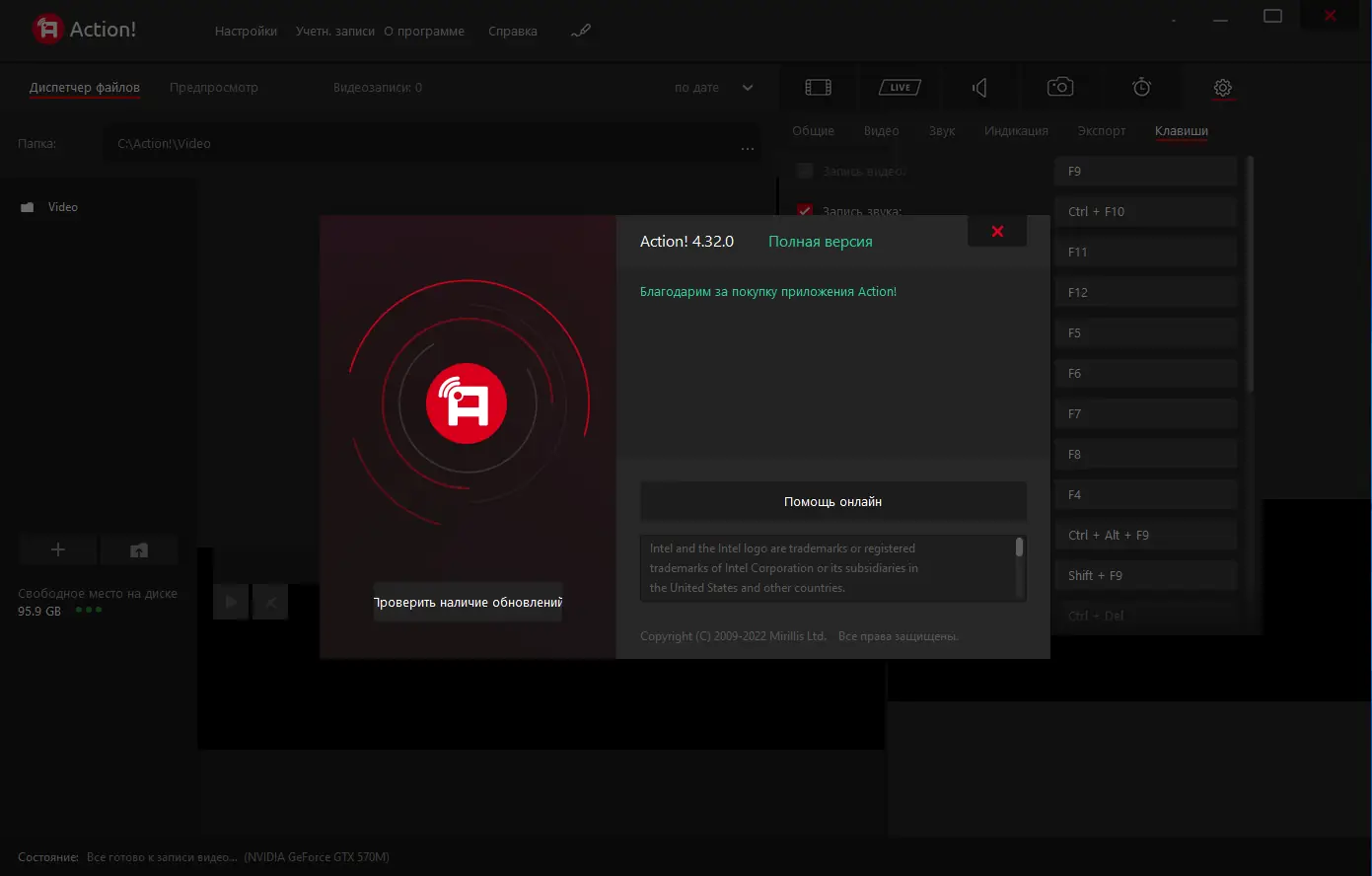Click the F7 hotkey field
The width and height of the screenshot is (1372, 876).
click(x=1145, y=413)
